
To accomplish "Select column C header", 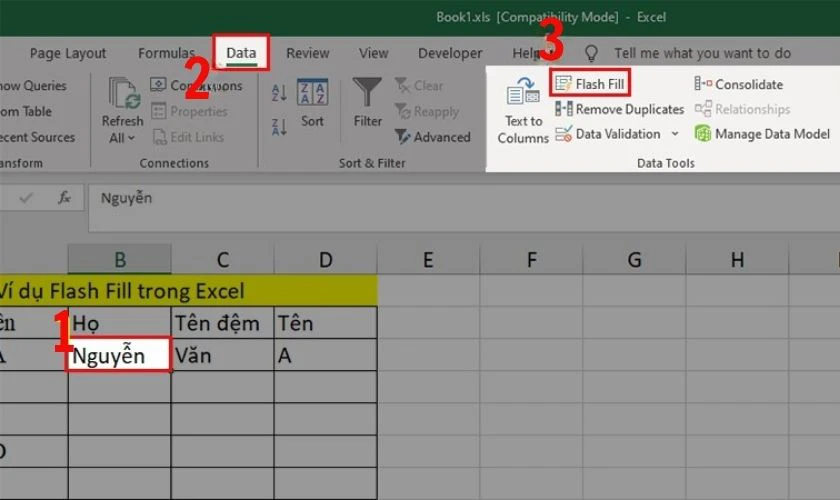I will [223, 260].
